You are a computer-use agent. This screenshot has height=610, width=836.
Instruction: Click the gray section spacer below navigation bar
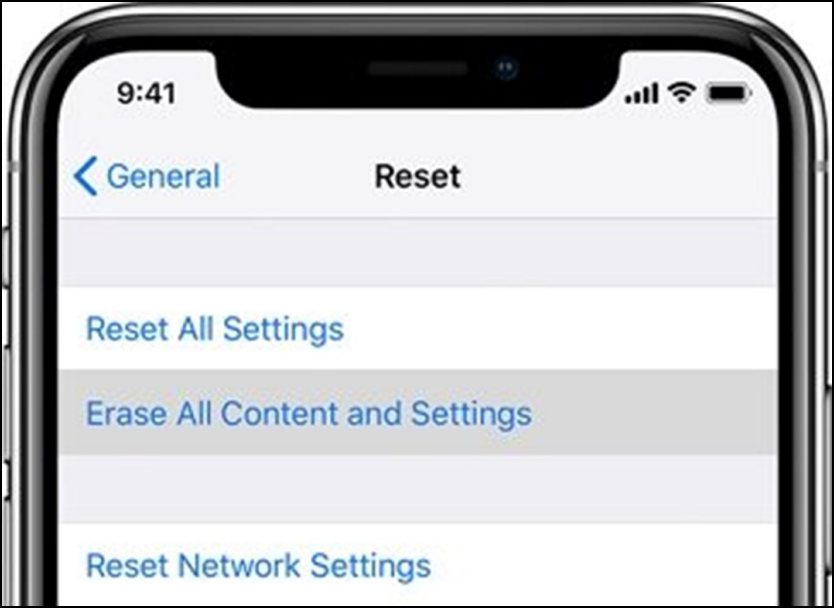417,253
